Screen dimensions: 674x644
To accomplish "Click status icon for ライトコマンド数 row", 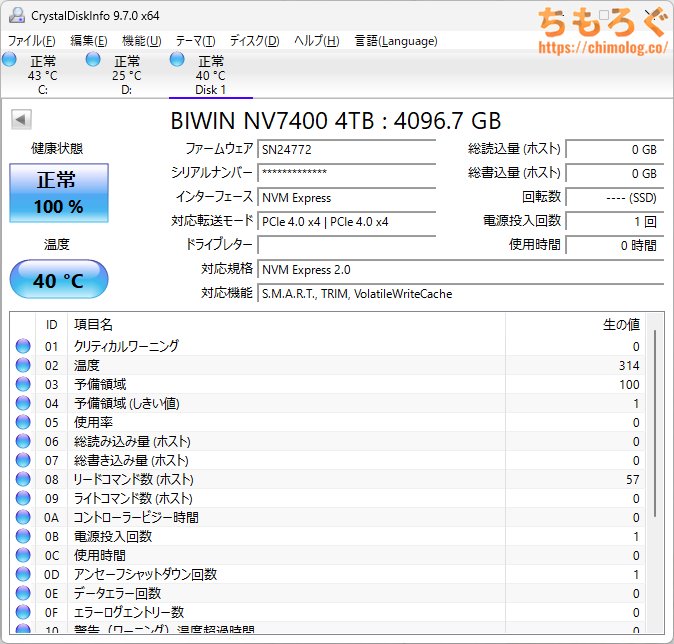I will 23,498.
